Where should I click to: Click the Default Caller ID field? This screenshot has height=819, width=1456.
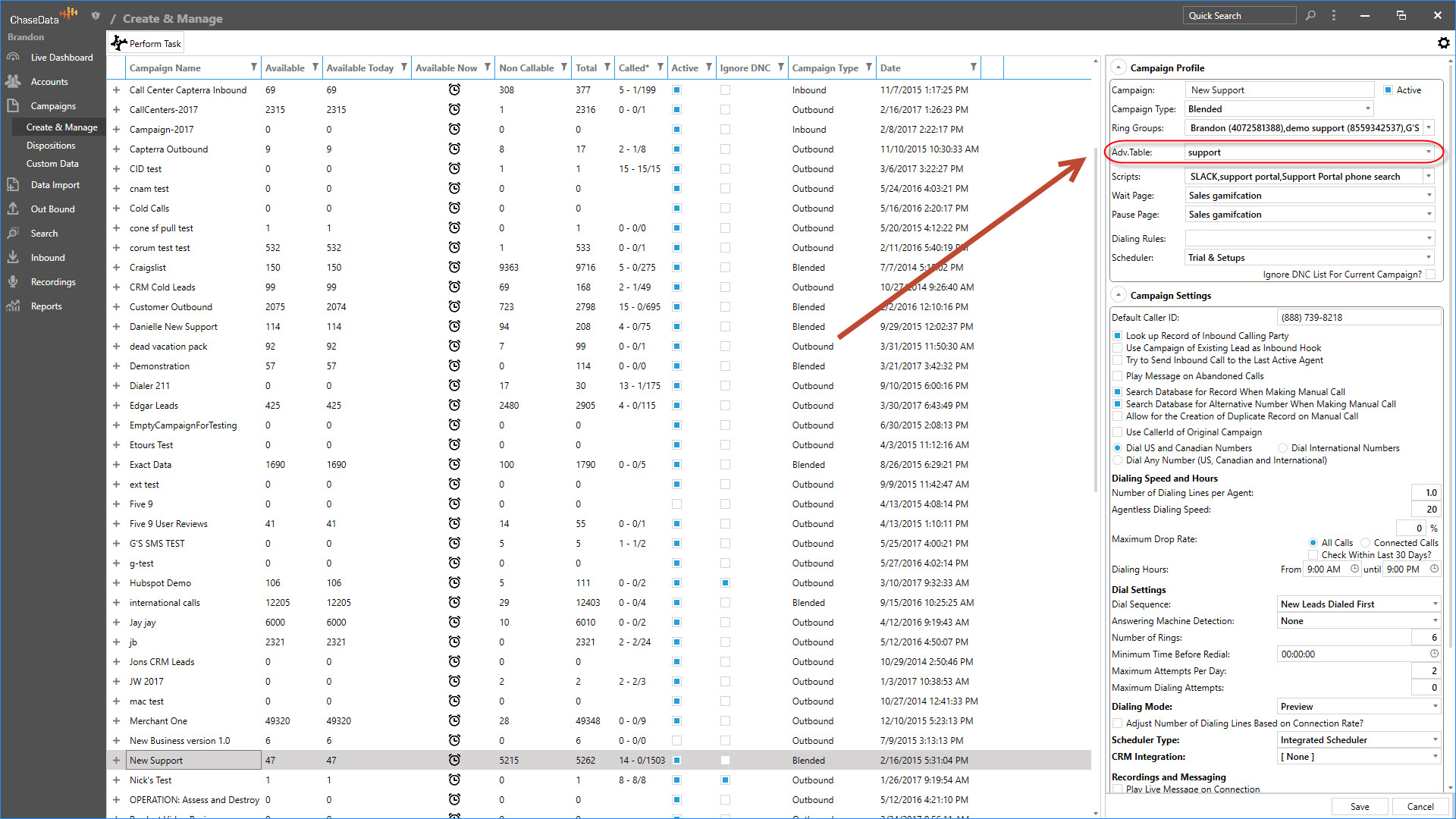pos(1357,318)
